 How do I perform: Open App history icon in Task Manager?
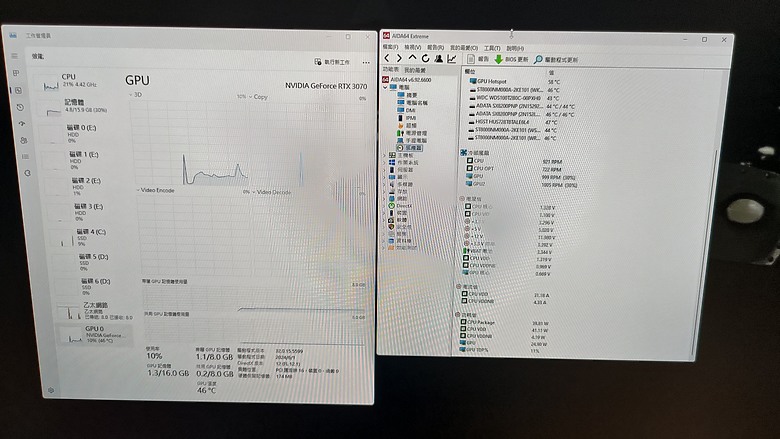[x=20, y=107]
